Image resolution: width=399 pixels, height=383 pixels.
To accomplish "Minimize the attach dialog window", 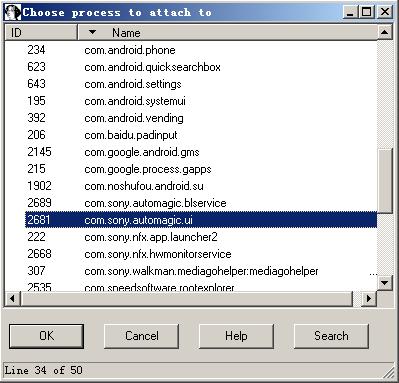I will pyautogui.click(x=351, y=12).
